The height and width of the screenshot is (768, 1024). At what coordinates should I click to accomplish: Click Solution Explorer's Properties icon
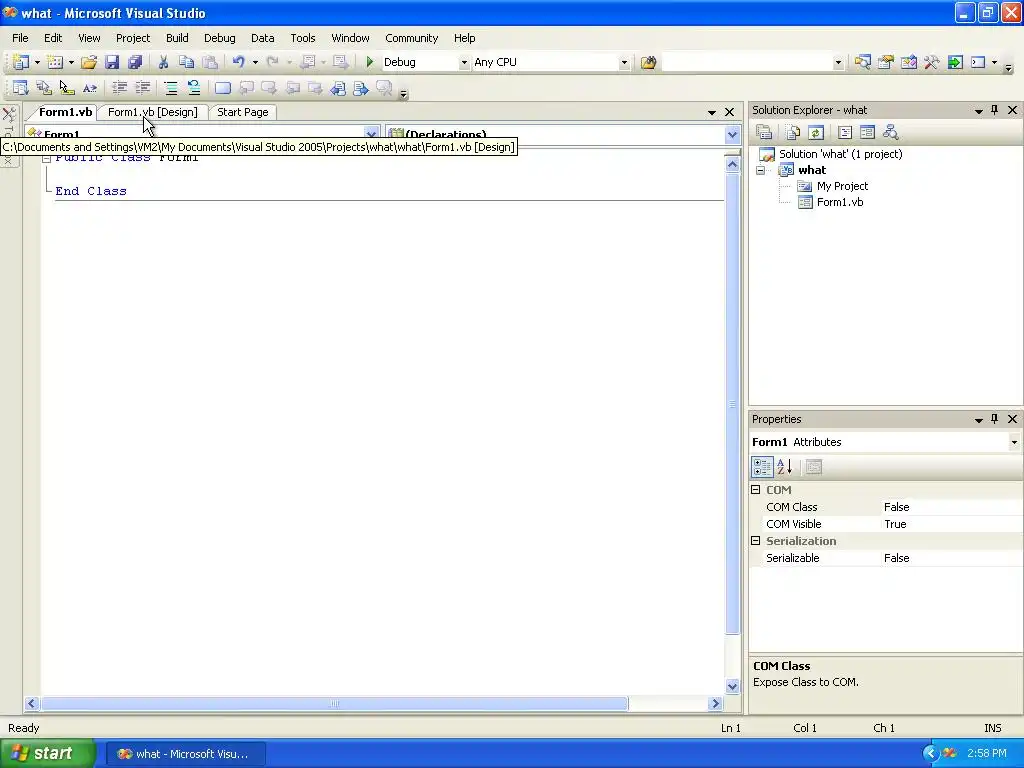pos(764,133)
